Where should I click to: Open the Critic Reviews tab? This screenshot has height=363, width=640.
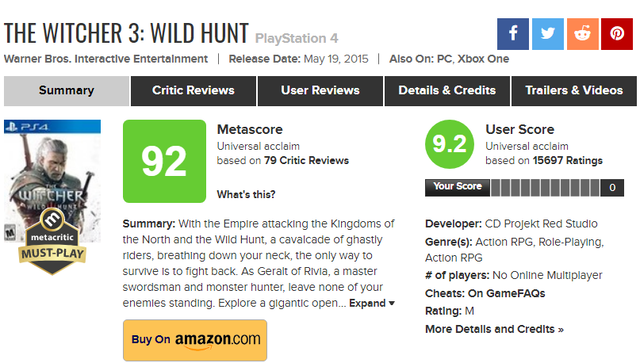point(193,91)
